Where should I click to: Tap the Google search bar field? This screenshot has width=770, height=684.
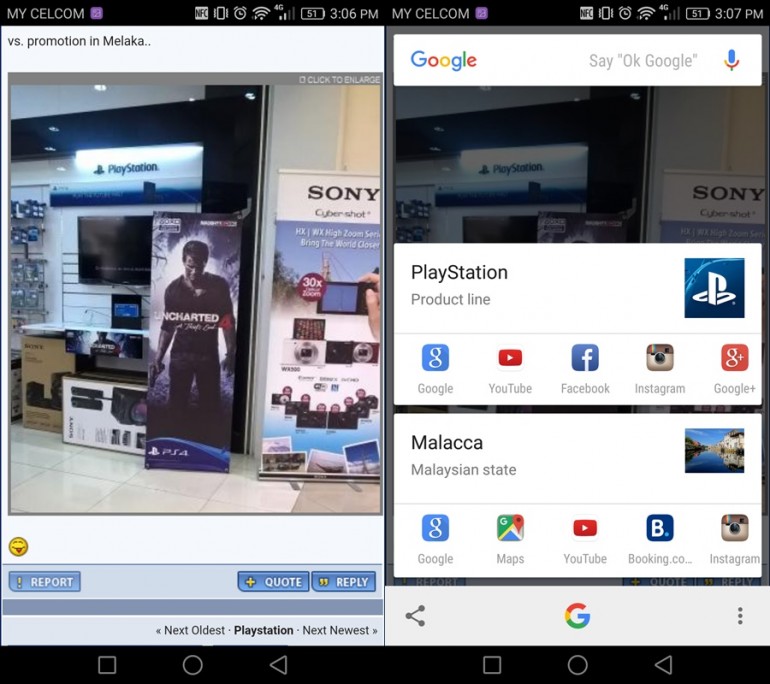pyautogui.click(x=560, y=61)
